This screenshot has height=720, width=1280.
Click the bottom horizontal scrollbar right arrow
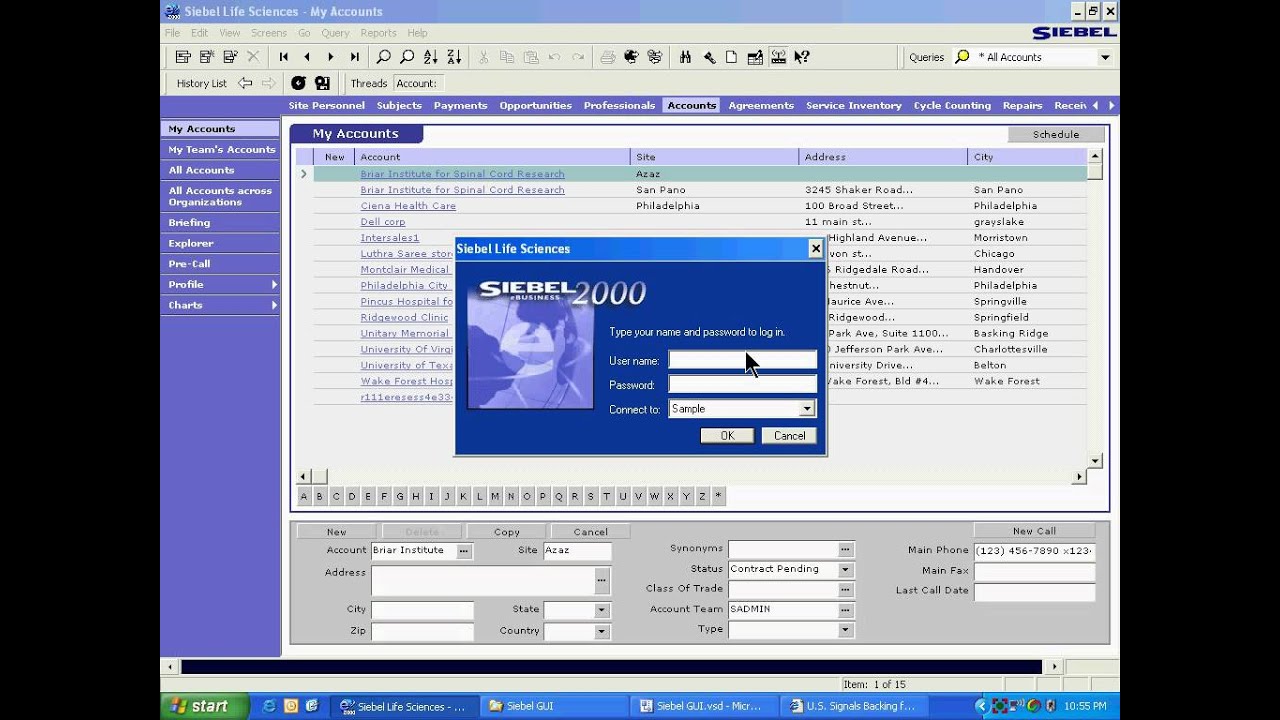click(x=1053, y=666)
